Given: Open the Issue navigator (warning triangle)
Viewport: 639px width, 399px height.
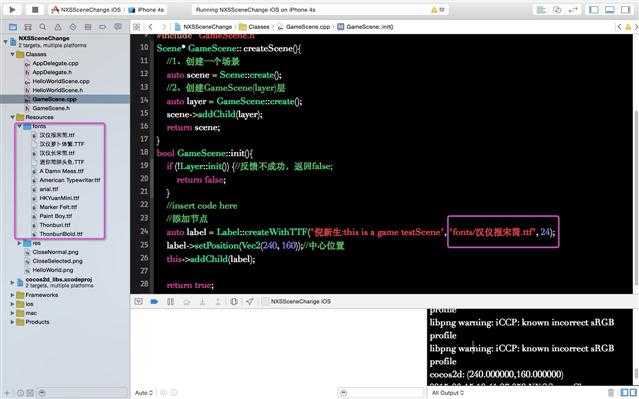Looking at the screenshot, I should [x=58, y=27].
